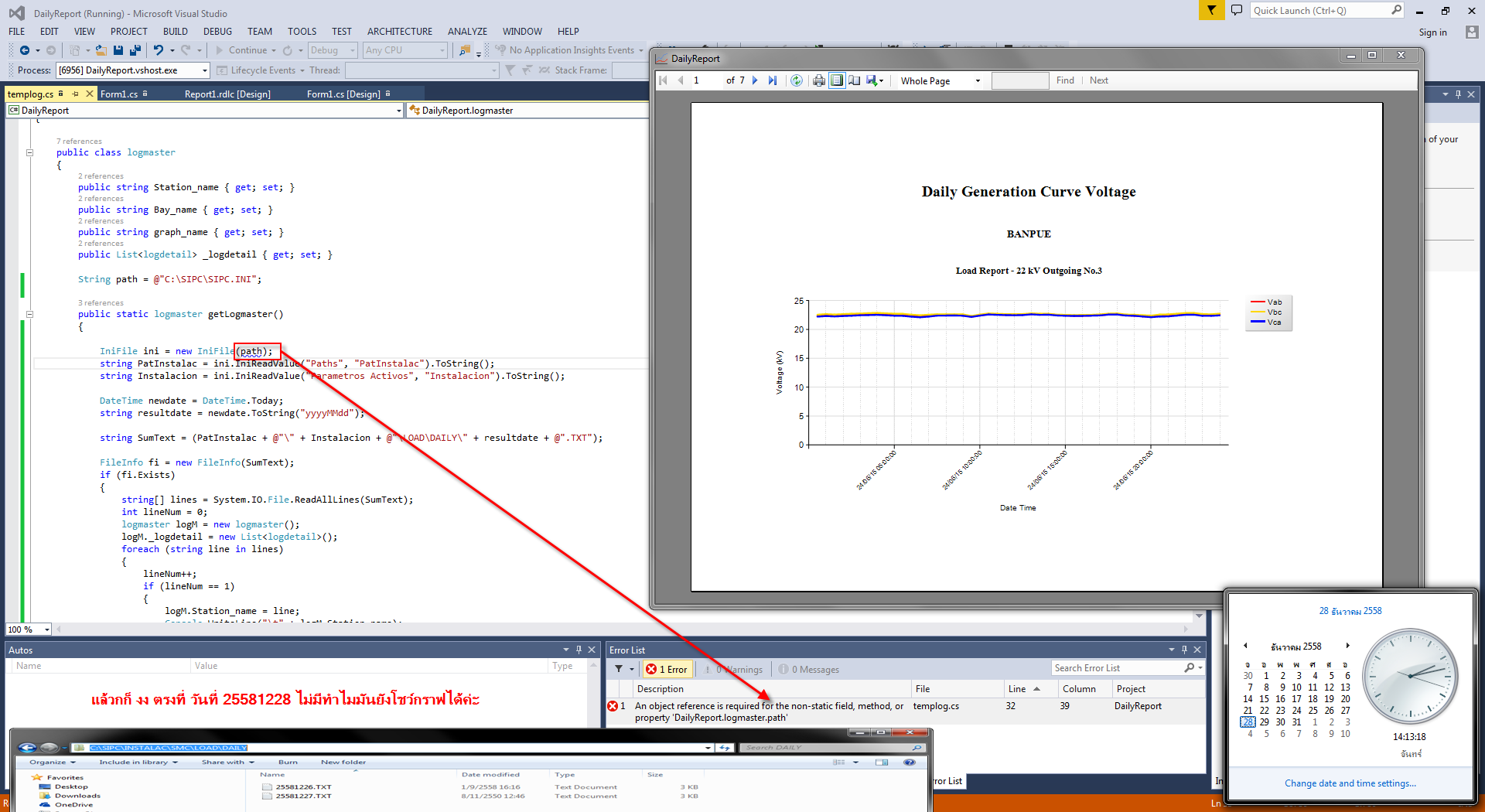Open the DEBUG menu

click(217, 32)
